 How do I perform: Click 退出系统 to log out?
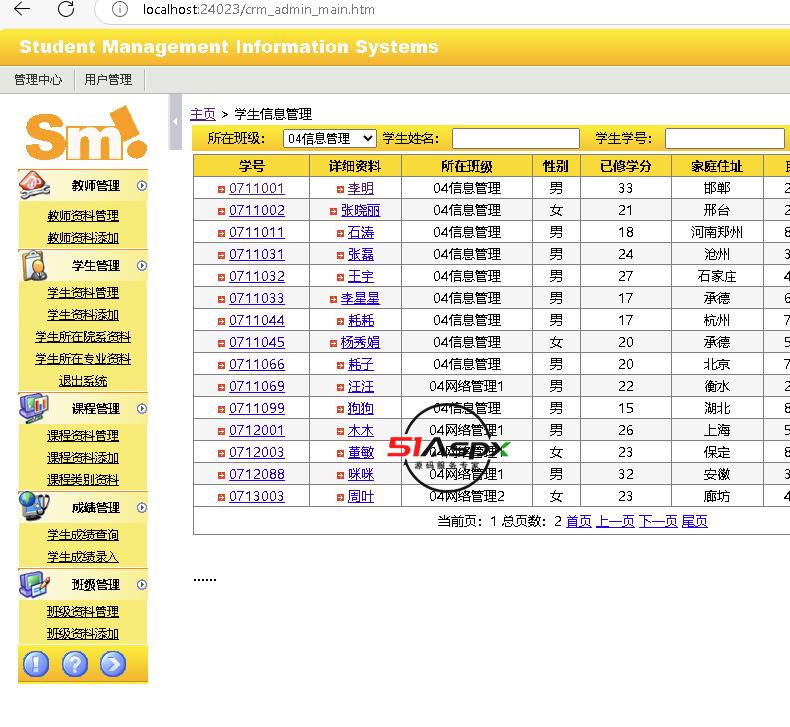(83, 381)
